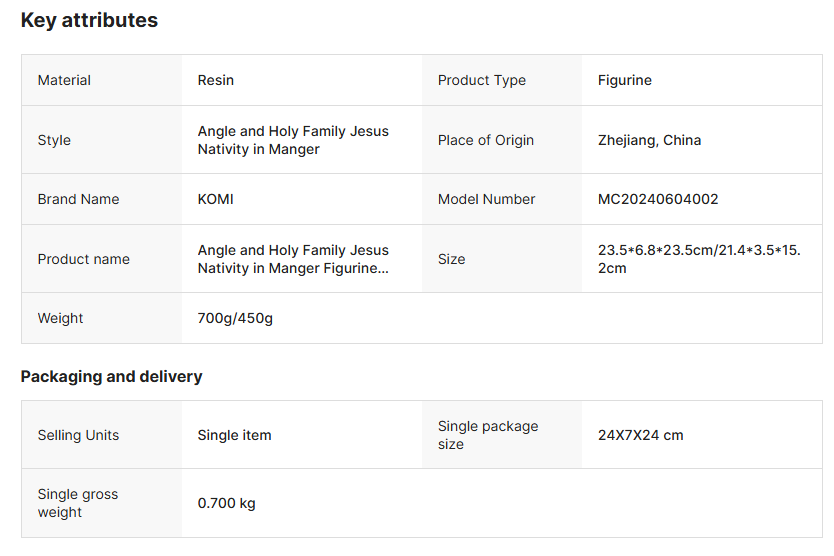Select the Zhejiang, China value
834x556 pixels.
point(649,140)
